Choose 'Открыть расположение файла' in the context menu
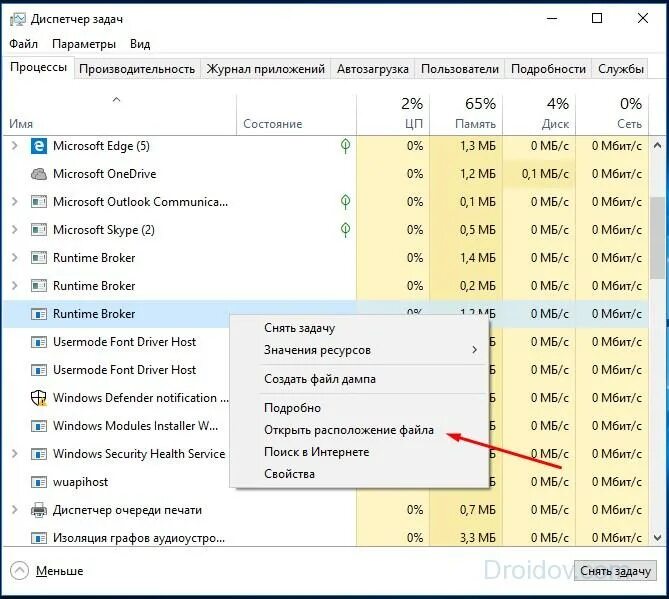 (359, 430)
